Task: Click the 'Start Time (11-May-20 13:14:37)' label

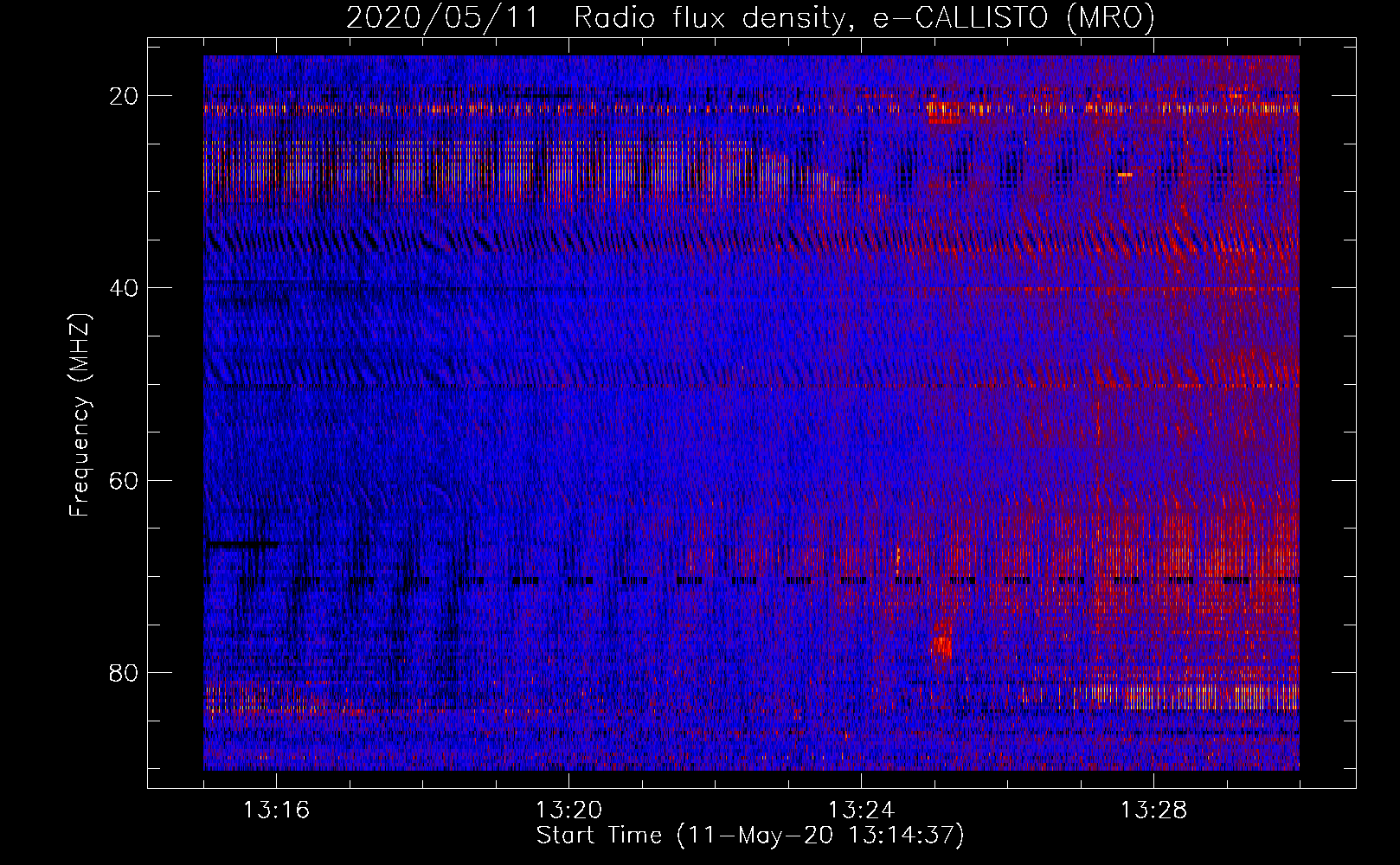Action: pos(750,836)
